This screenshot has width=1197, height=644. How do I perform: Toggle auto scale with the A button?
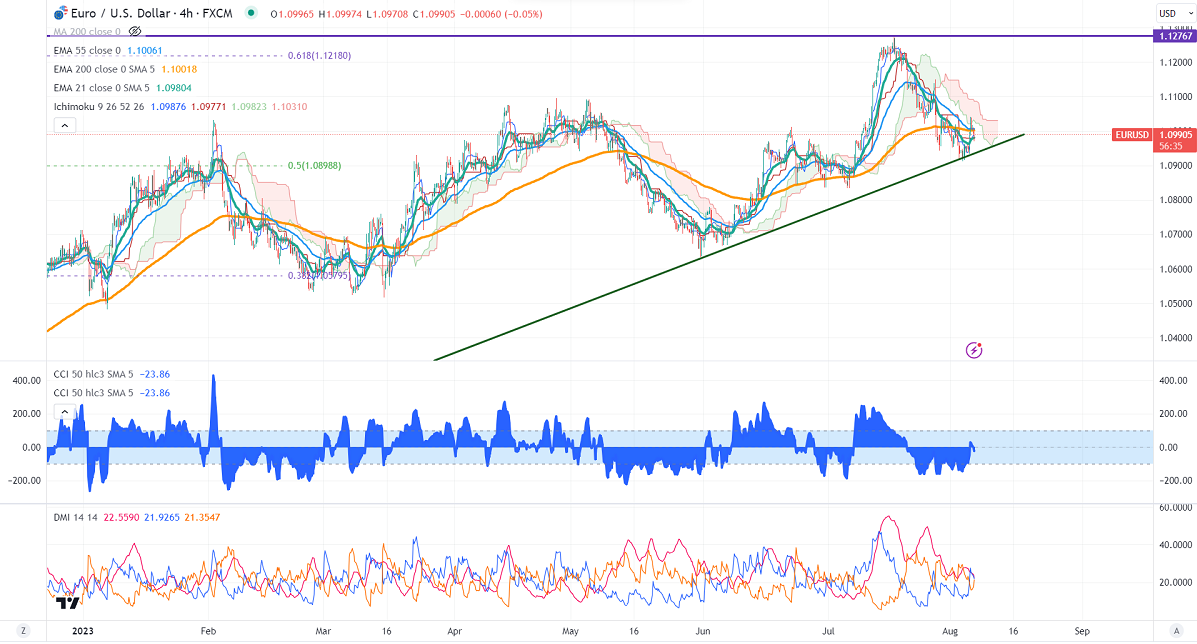click(x=1176, y=631)
